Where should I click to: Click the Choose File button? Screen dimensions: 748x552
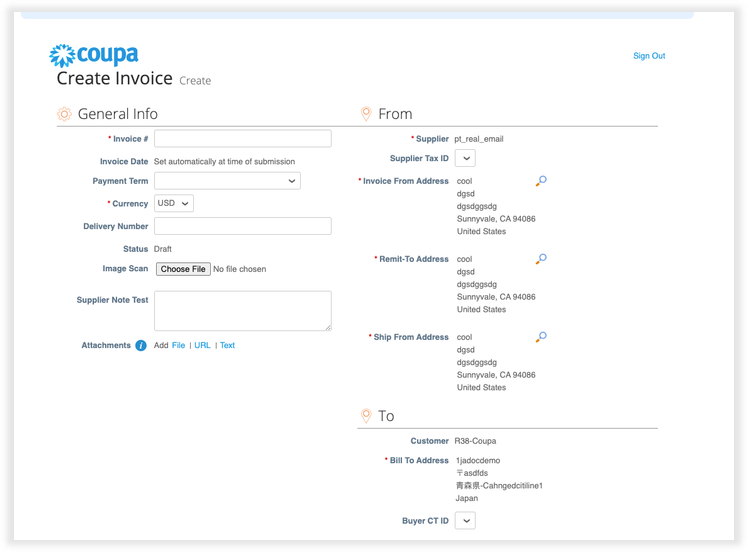tap(183, 269)
